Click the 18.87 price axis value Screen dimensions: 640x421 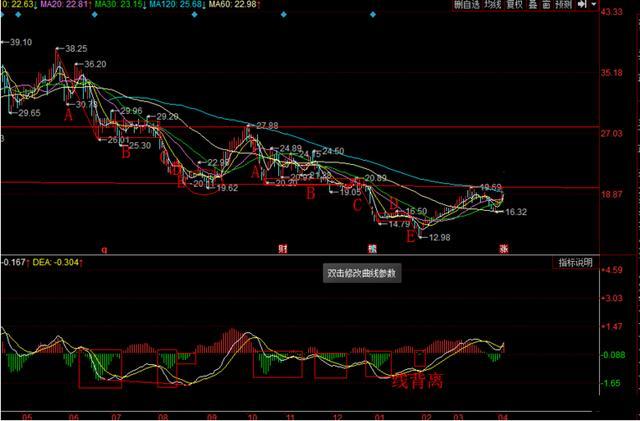612,194
